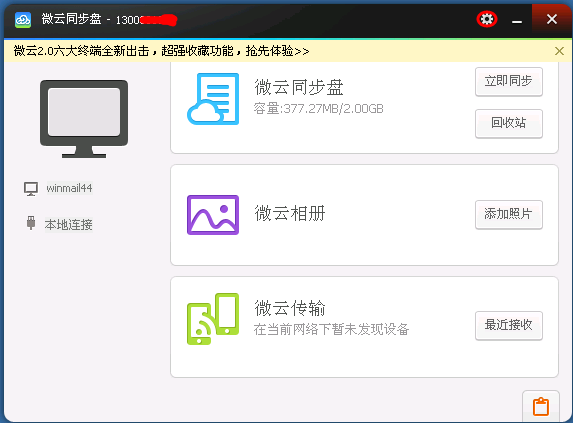
Task: Click the 微云同步盘 cloud document icon
Action: 213,99
